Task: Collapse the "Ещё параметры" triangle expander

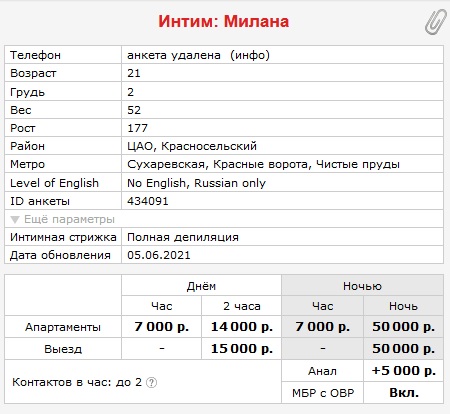Action: point(15,219)
